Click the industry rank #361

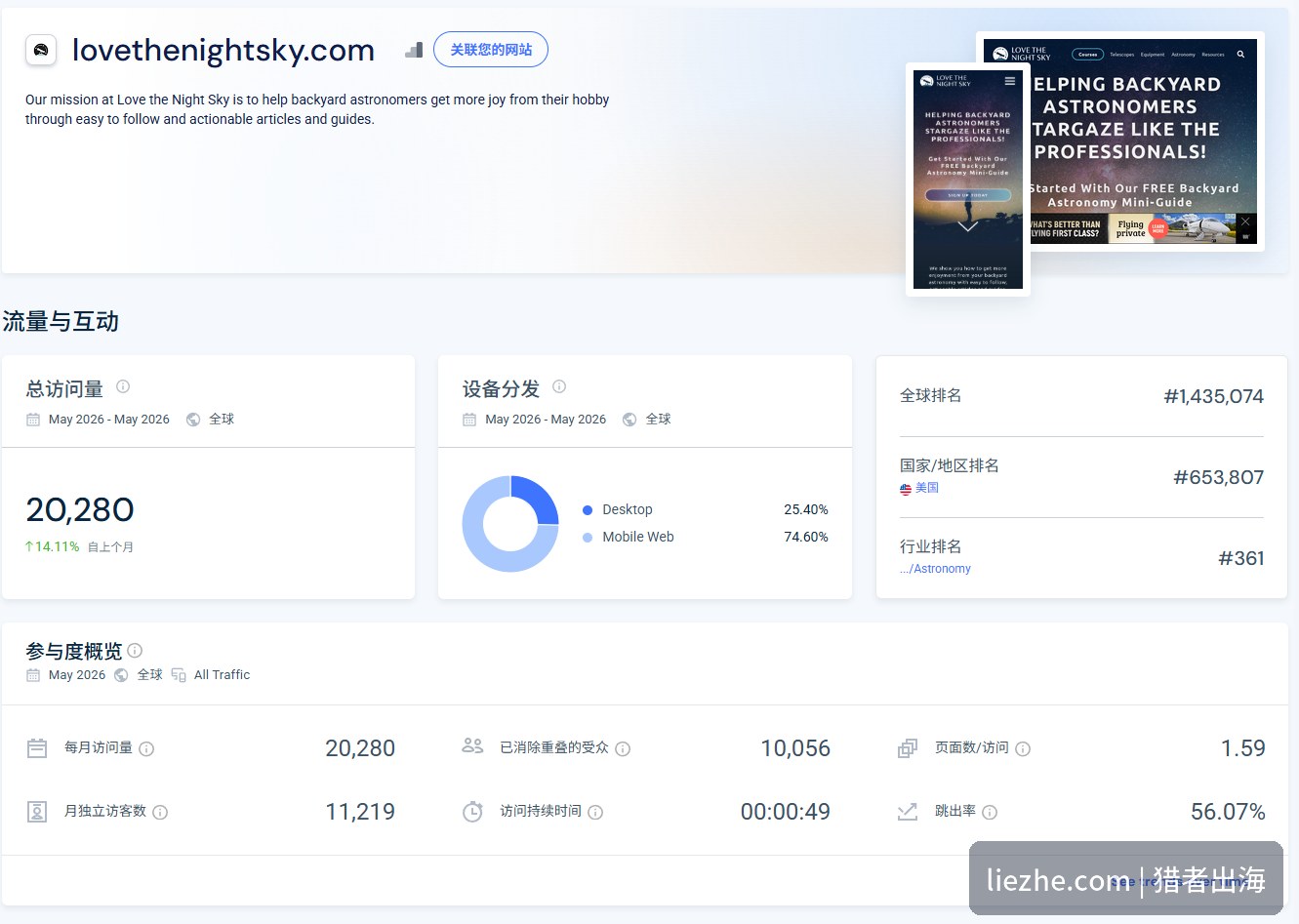1240,558
